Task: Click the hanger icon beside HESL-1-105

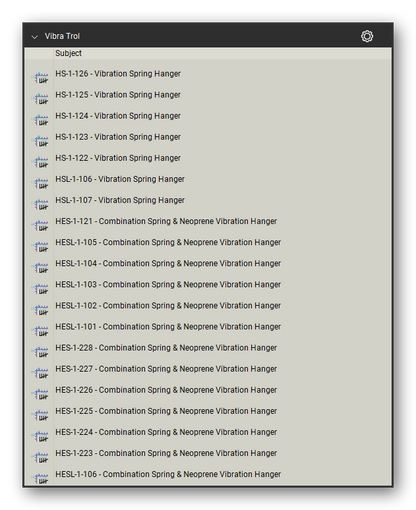Action: coord(40,246)
